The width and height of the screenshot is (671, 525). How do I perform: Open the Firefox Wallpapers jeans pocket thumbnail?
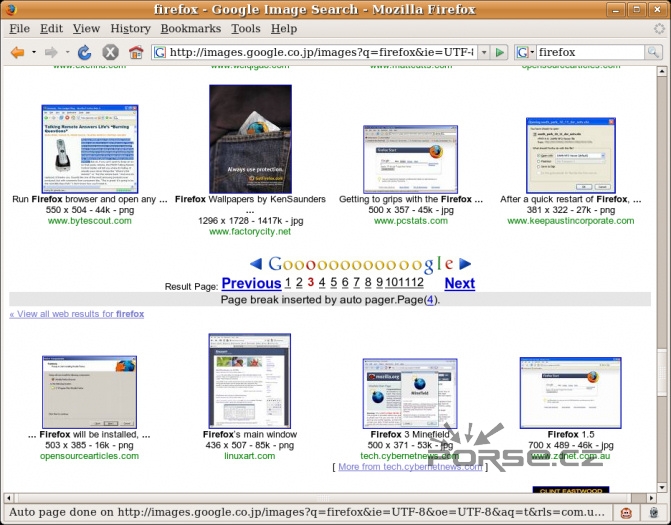(x=250, y=139)
